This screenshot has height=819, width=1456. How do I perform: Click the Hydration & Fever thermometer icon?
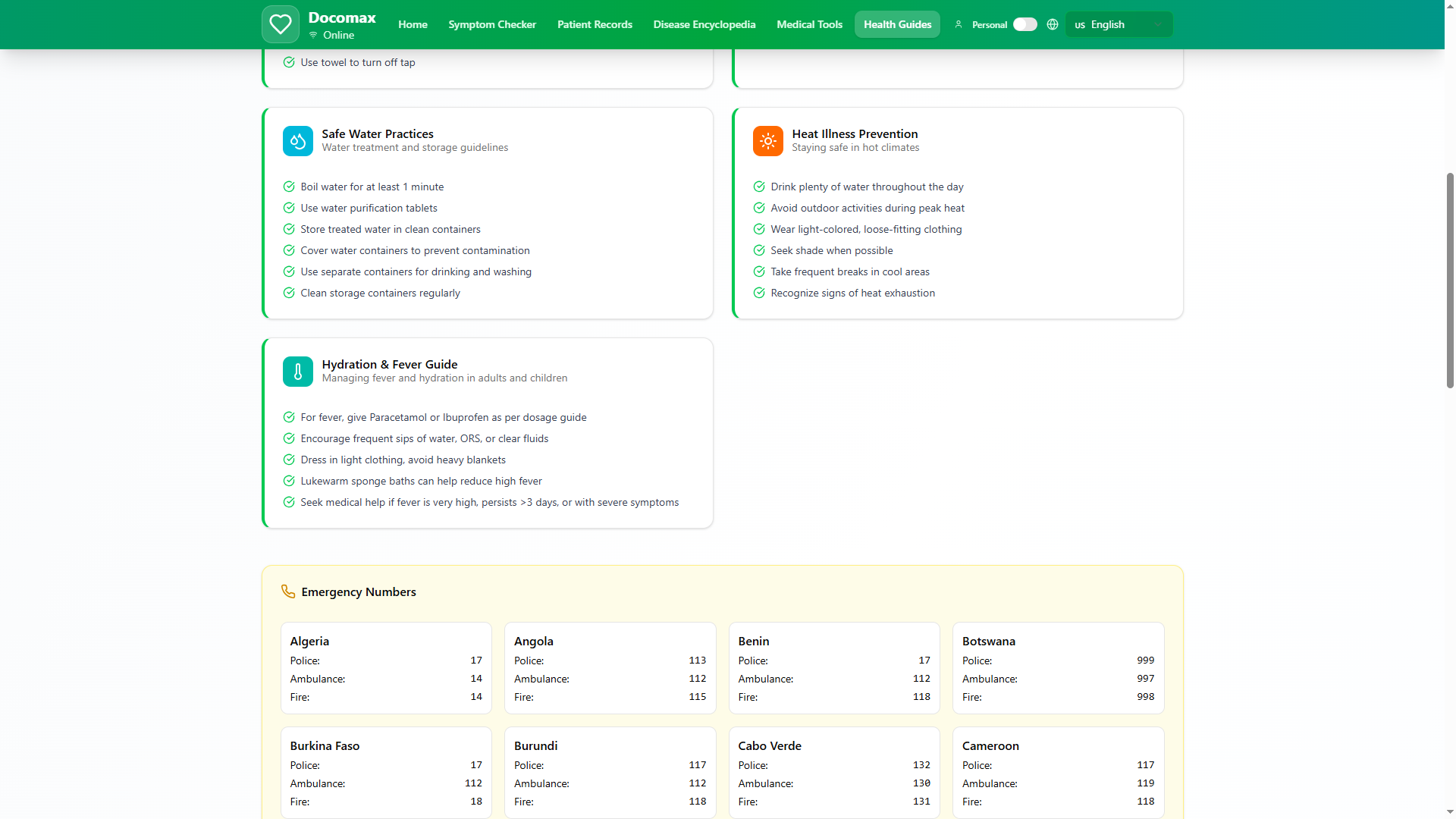tap(297, 372)
